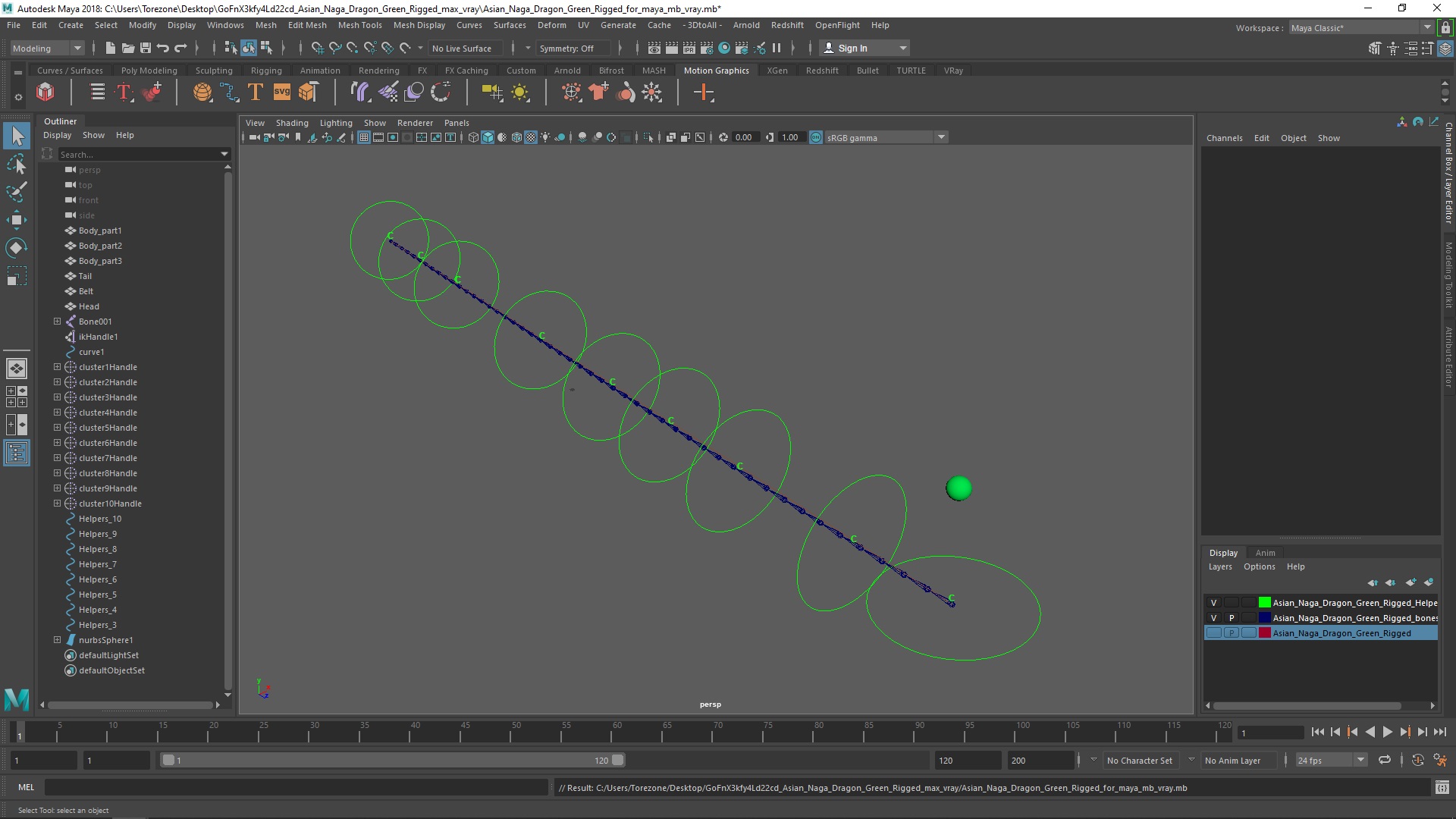Open animation preferences gear icon
The width and height of the screenshot is (1456, 819).
point(1440,760)
